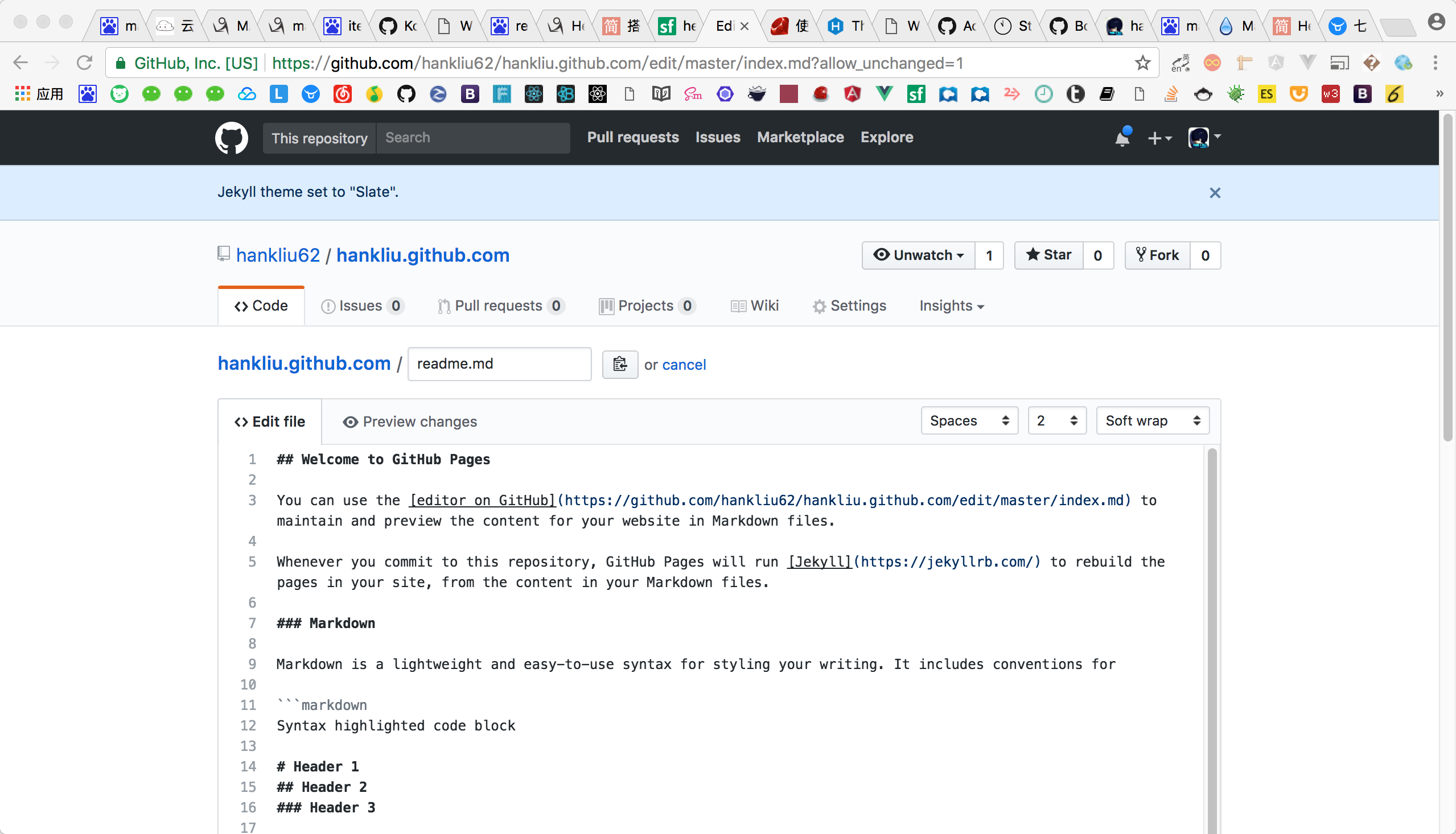This screenshot has height=834, width=1456.
Task: Click the clipboard icon beside the filename
Action: pos(619,364)
